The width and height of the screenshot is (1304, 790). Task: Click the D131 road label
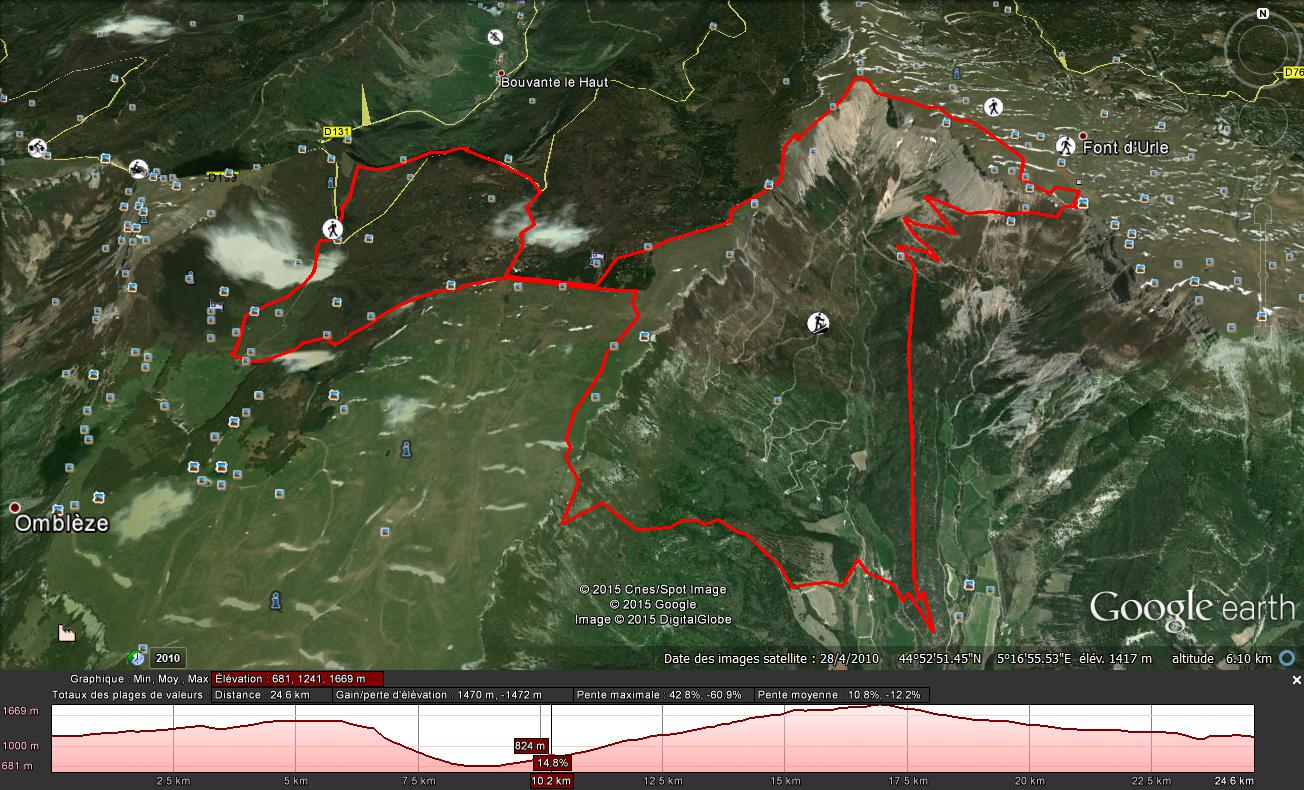335,131
